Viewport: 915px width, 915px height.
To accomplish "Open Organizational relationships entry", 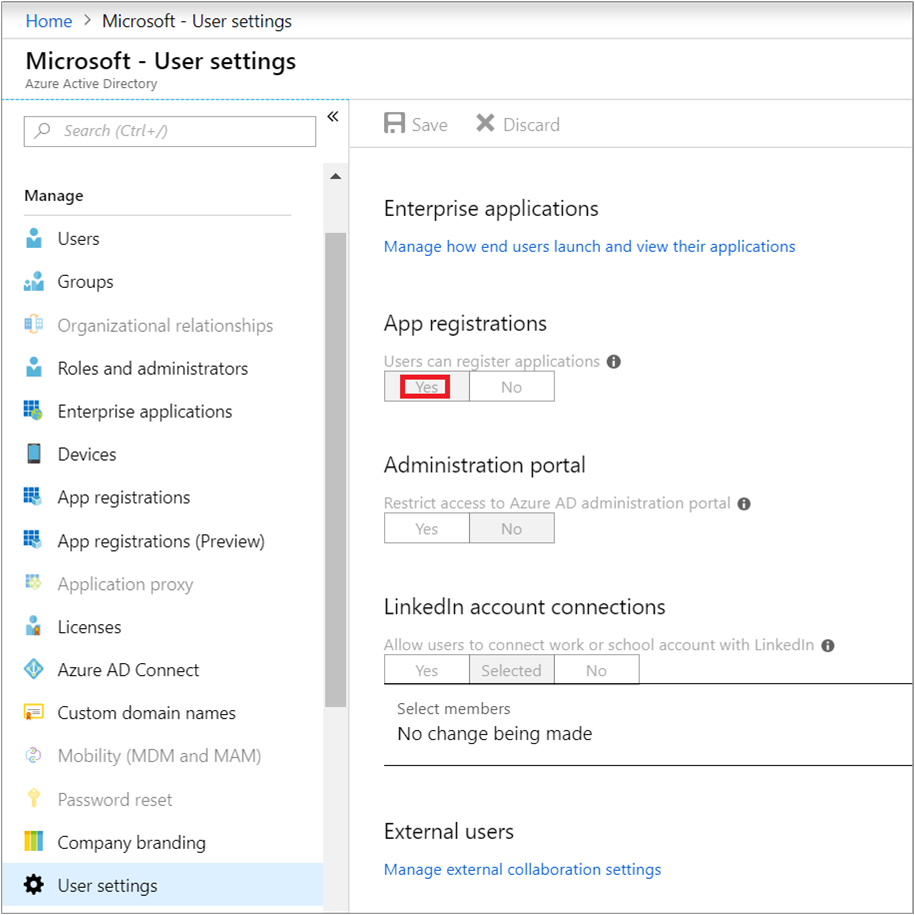I will coord(165,326).
